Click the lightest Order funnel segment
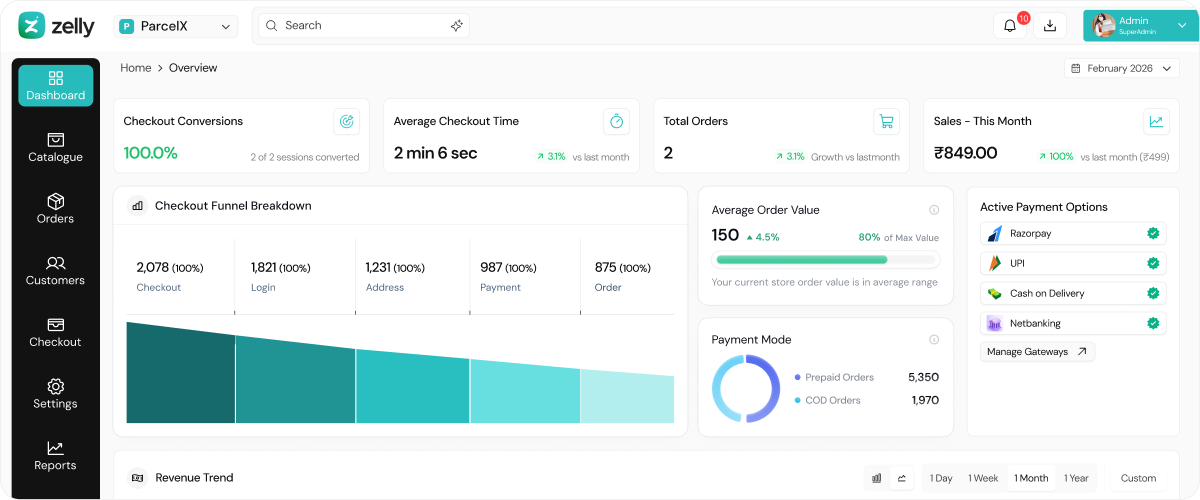 (627, 397)
